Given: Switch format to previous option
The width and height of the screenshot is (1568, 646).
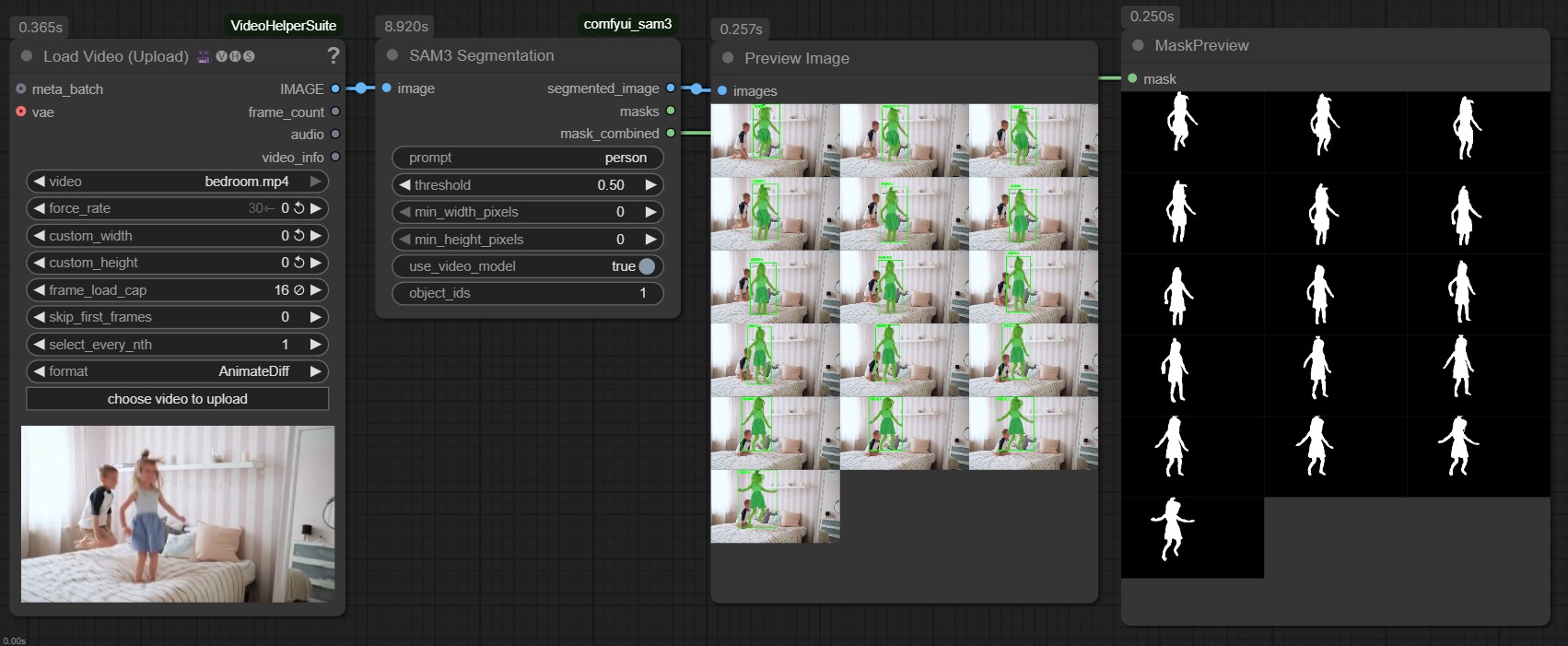Looking at the screenshot, I should pyautogui.click(x=39, y=371).
